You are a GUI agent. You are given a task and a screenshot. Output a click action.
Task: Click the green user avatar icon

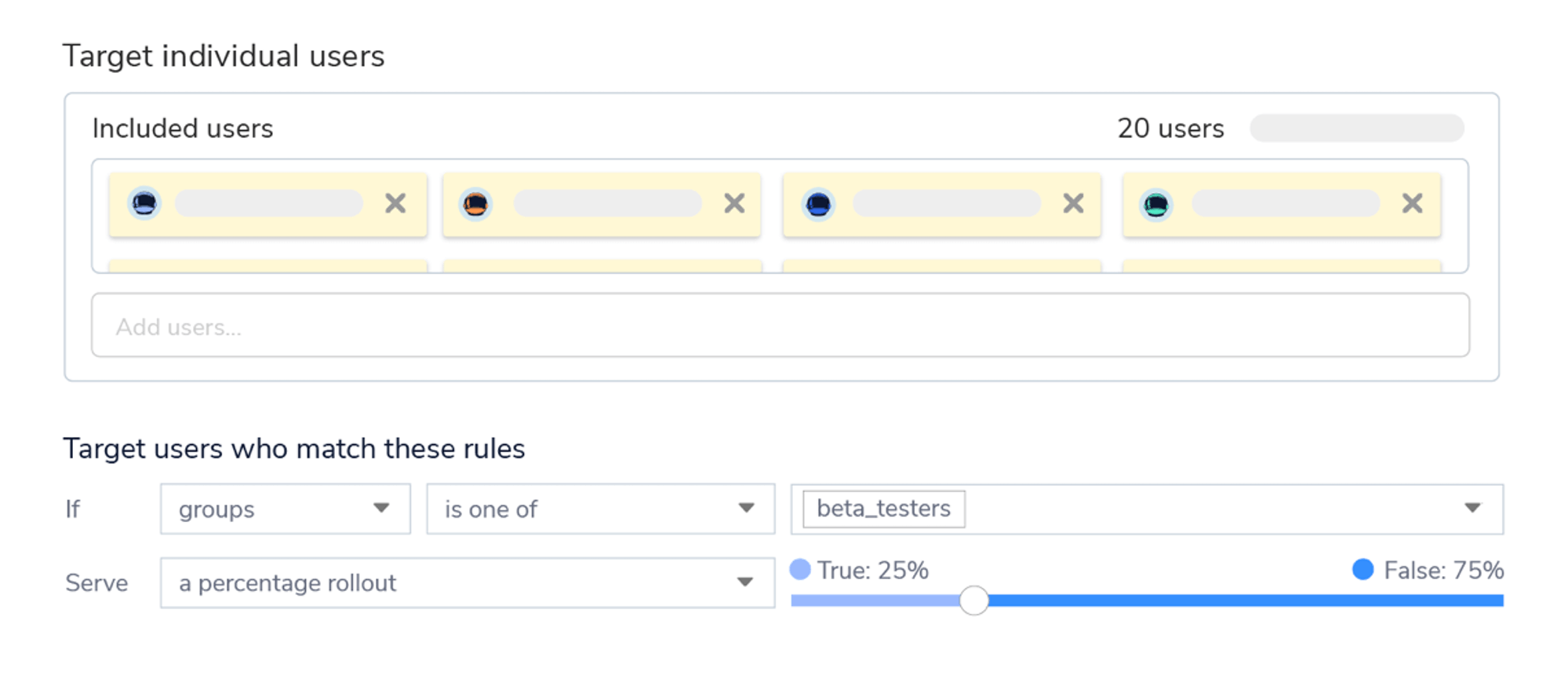coord(1156,205)
